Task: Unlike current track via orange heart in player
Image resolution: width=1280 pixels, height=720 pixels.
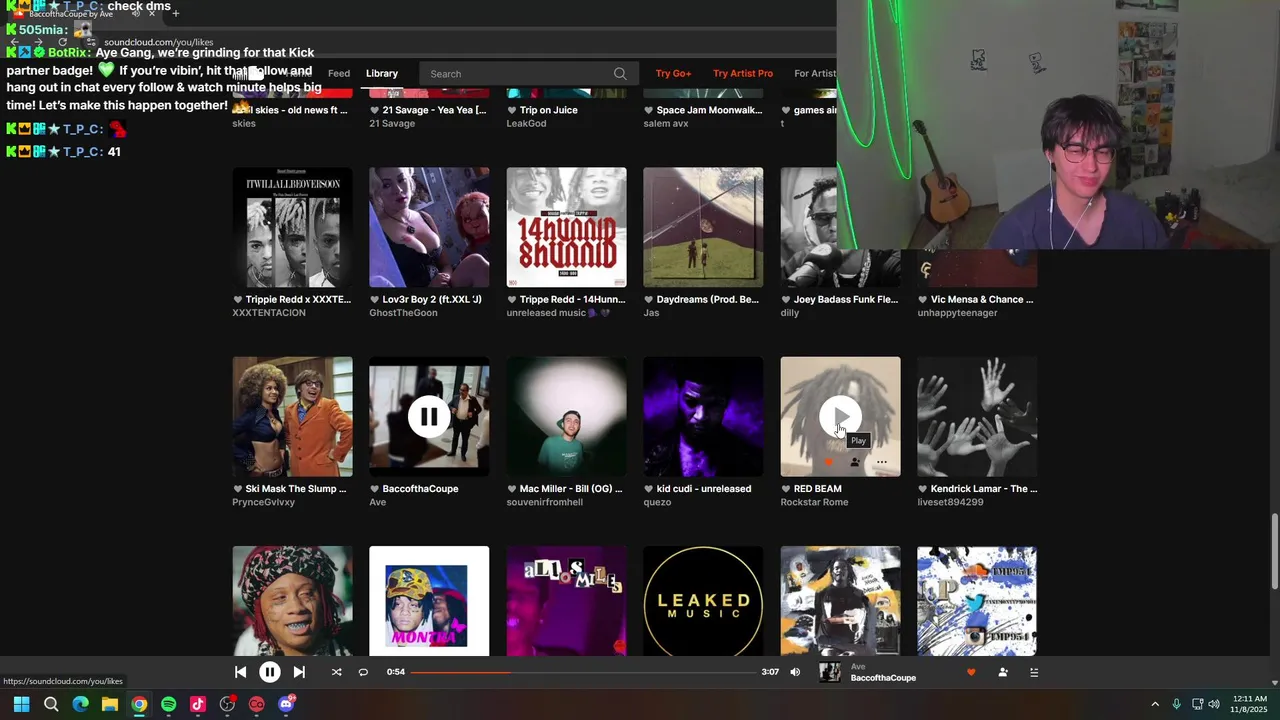Action: pyautogui.click(x=970, y=672)
